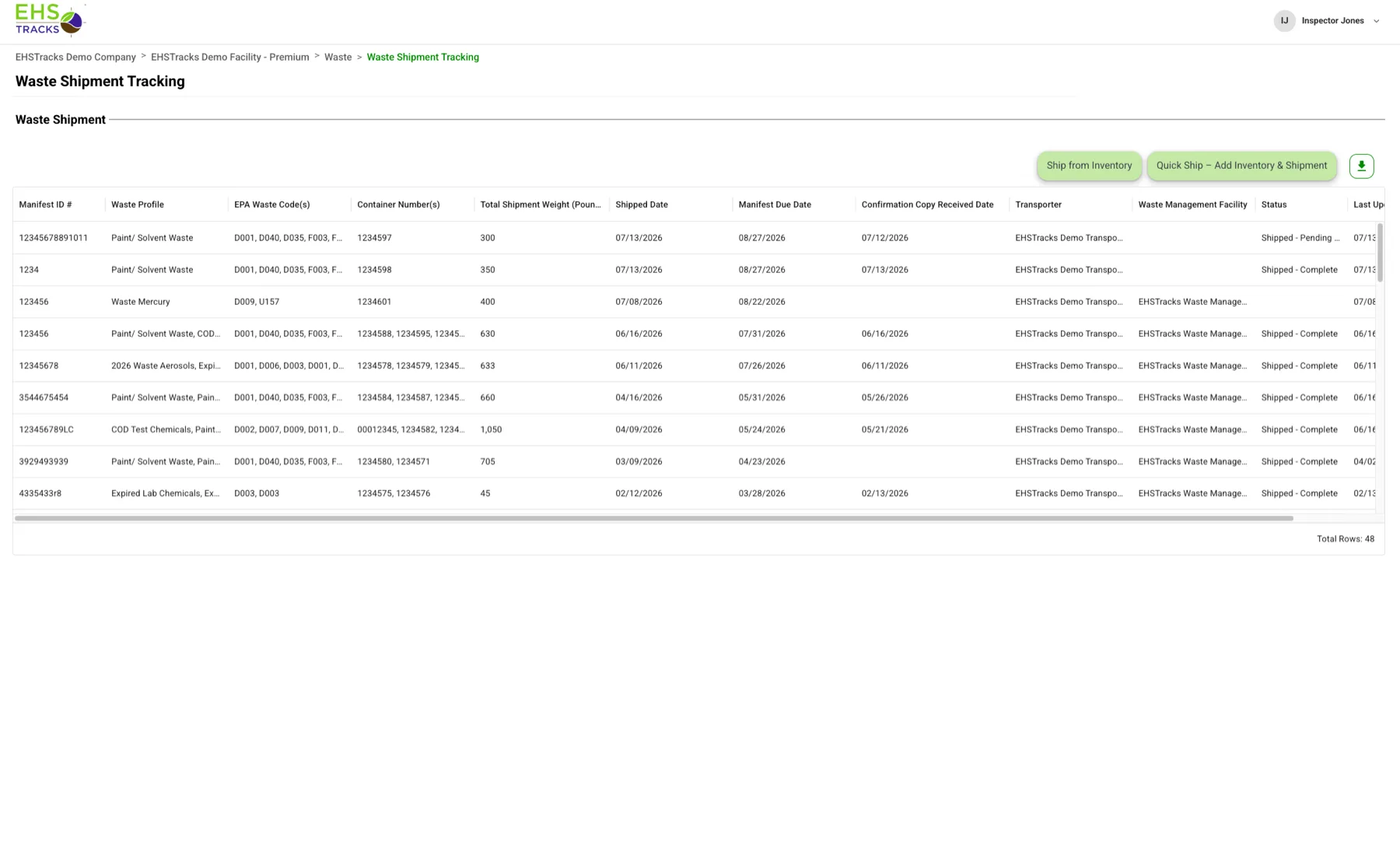Viewport: 1400px width, 847px height.
Task: Expand the Inspector Jones account chevron
Action: pyautogui.click(x=1376, y=21)
